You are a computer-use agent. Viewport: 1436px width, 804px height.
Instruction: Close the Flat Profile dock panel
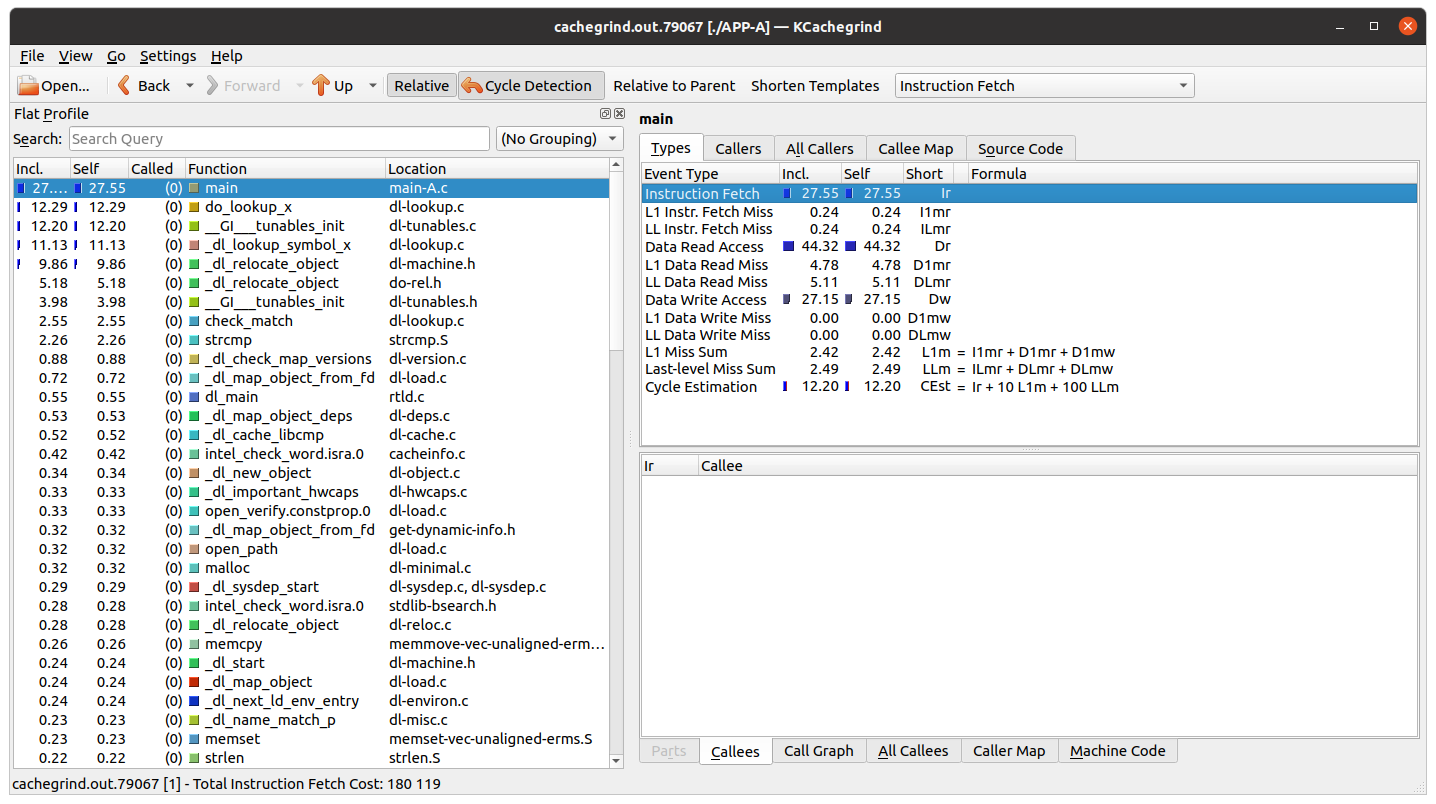click(619, 114)
